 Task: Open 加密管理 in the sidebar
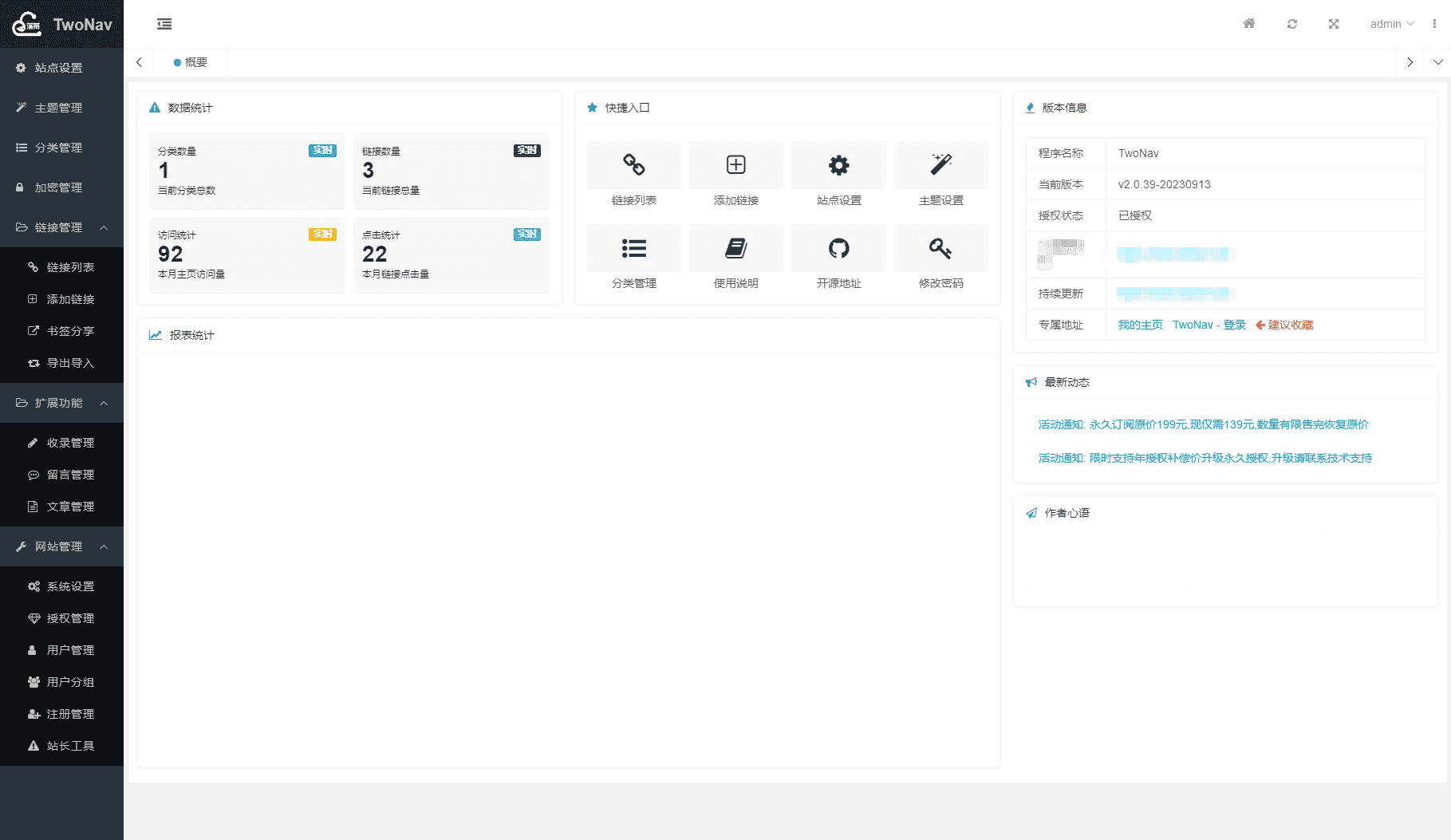pos(61,187)
